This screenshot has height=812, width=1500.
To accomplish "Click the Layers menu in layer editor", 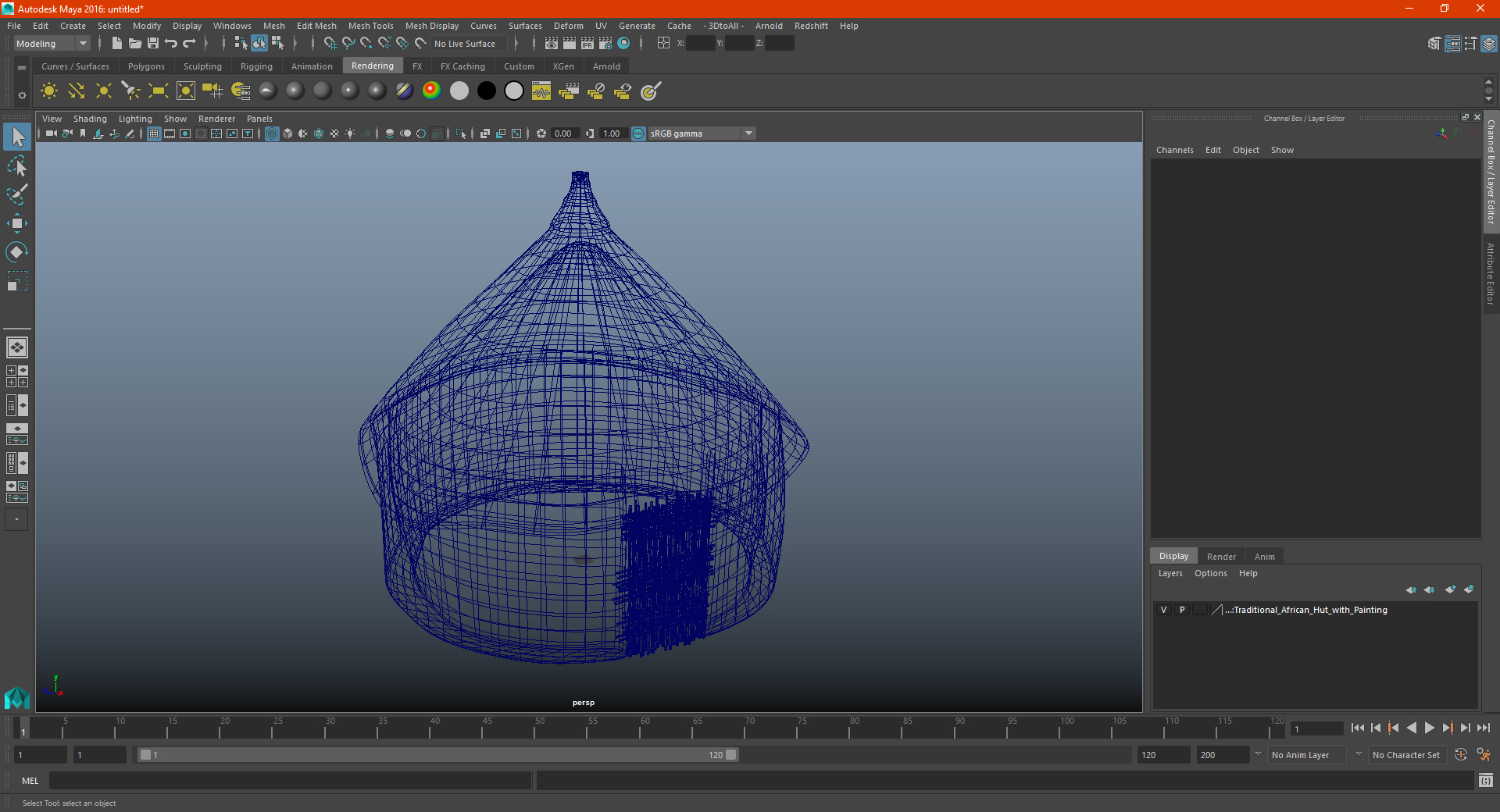I will pos(1170,573).
